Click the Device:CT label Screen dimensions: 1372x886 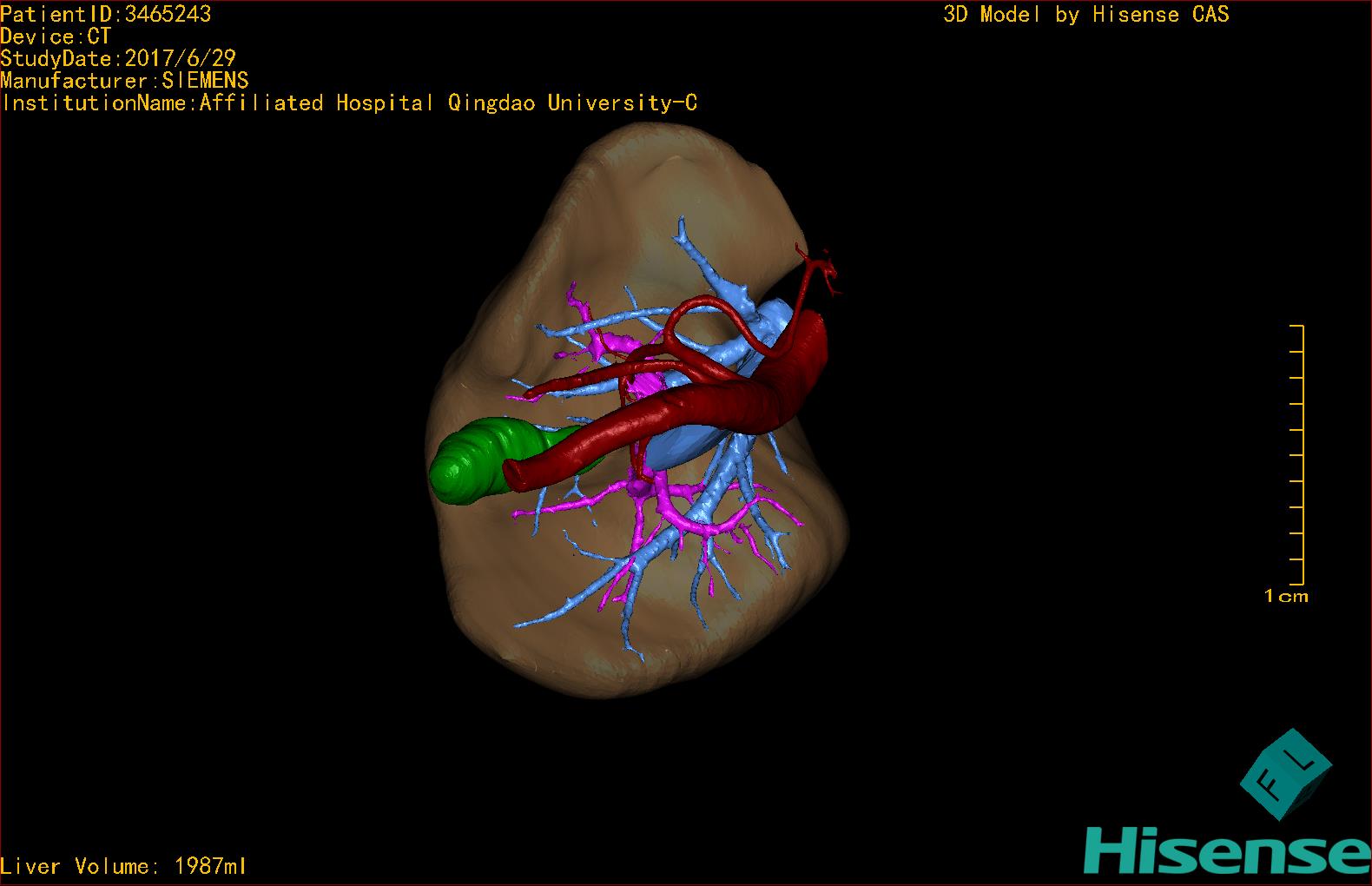point(56,36)
